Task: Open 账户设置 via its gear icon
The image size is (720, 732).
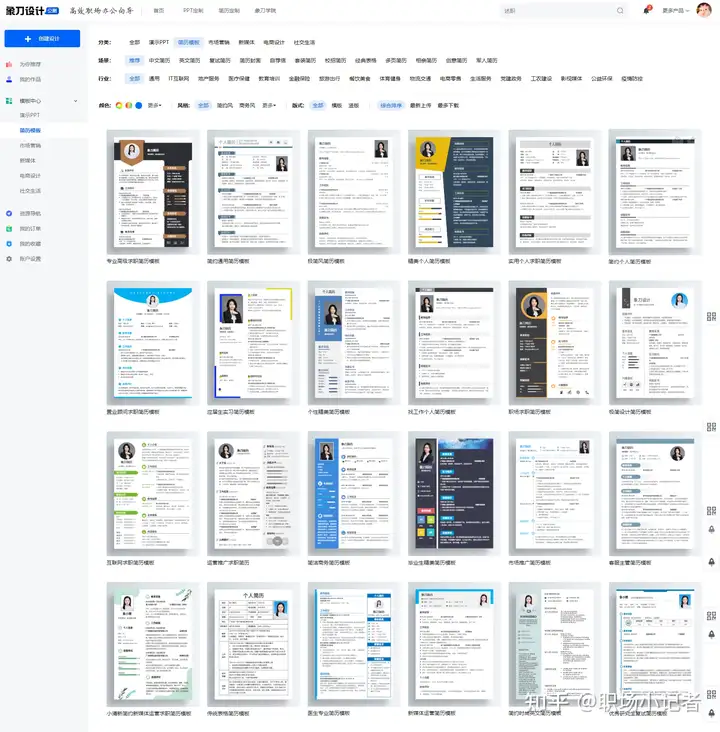Action: [9, 259]
